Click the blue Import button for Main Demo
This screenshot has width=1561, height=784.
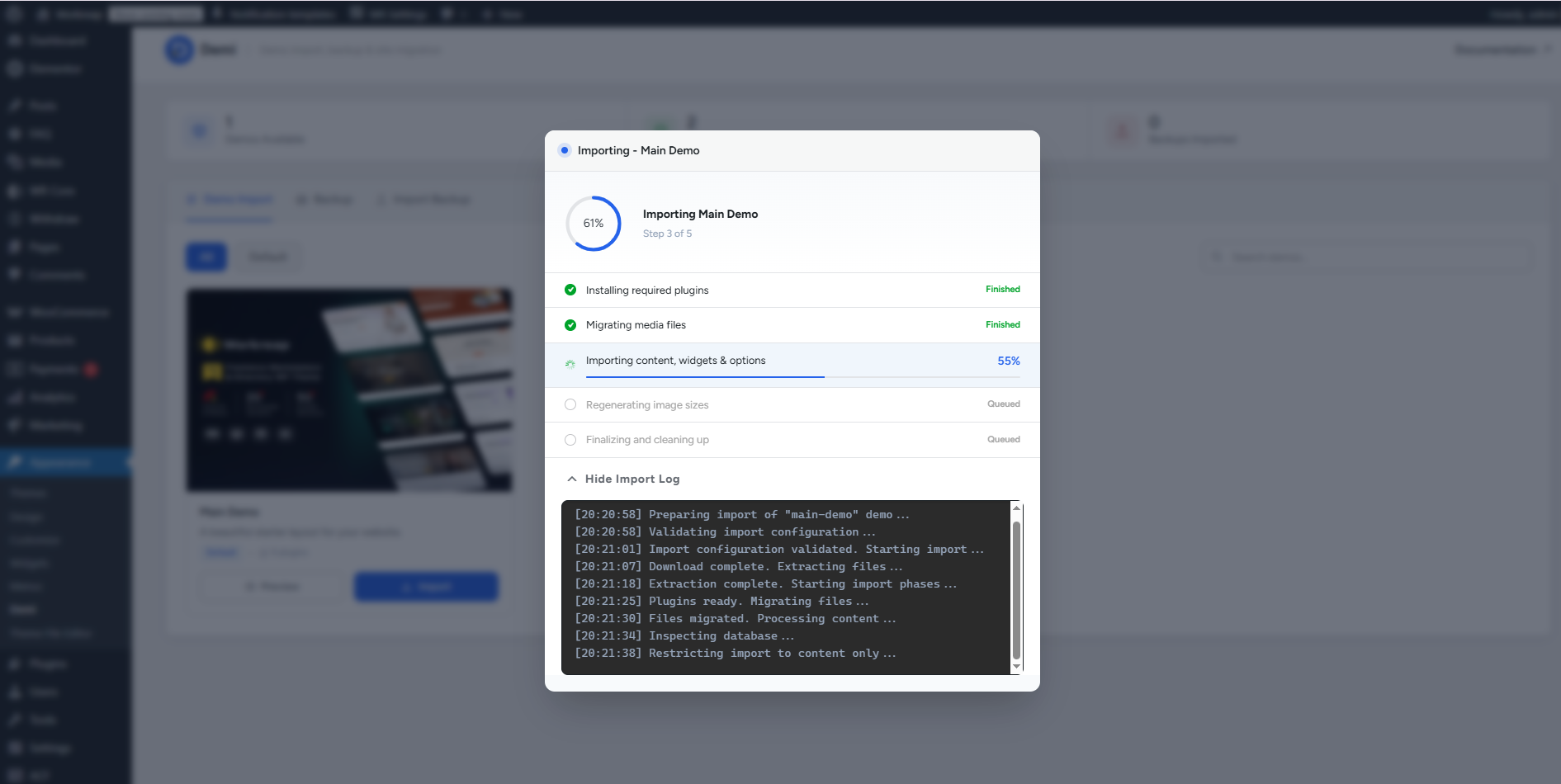[x=426, y=587]
